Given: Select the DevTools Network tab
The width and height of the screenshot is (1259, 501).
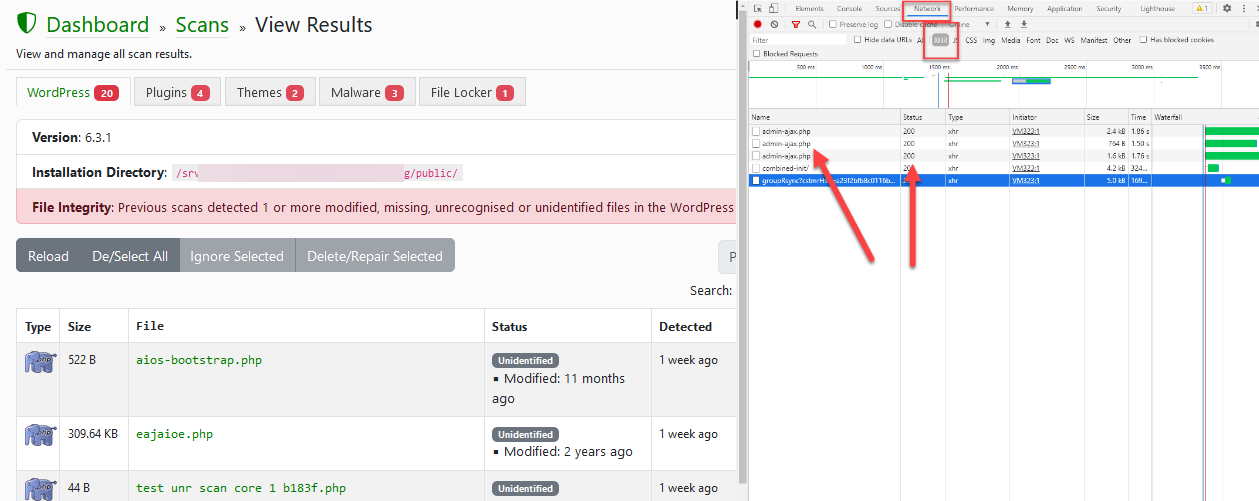Looking at the screenshot, I should pyautogui.click(x=927, y=8).
